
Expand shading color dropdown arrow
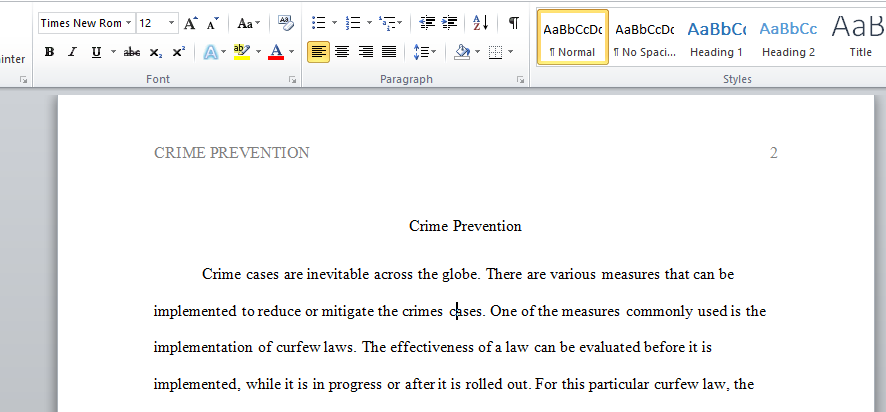(x=477, y=53)
